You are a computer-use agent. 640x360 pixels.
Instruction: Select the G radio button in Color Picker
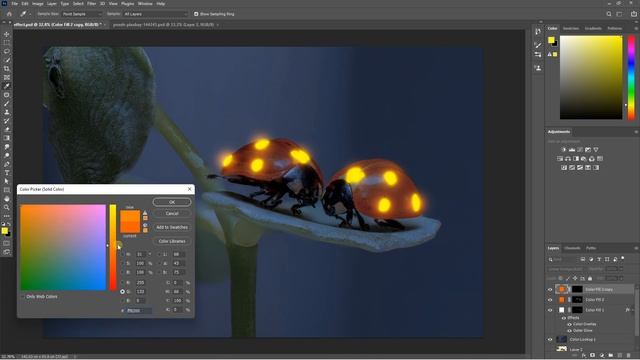[x=122, y=291]
